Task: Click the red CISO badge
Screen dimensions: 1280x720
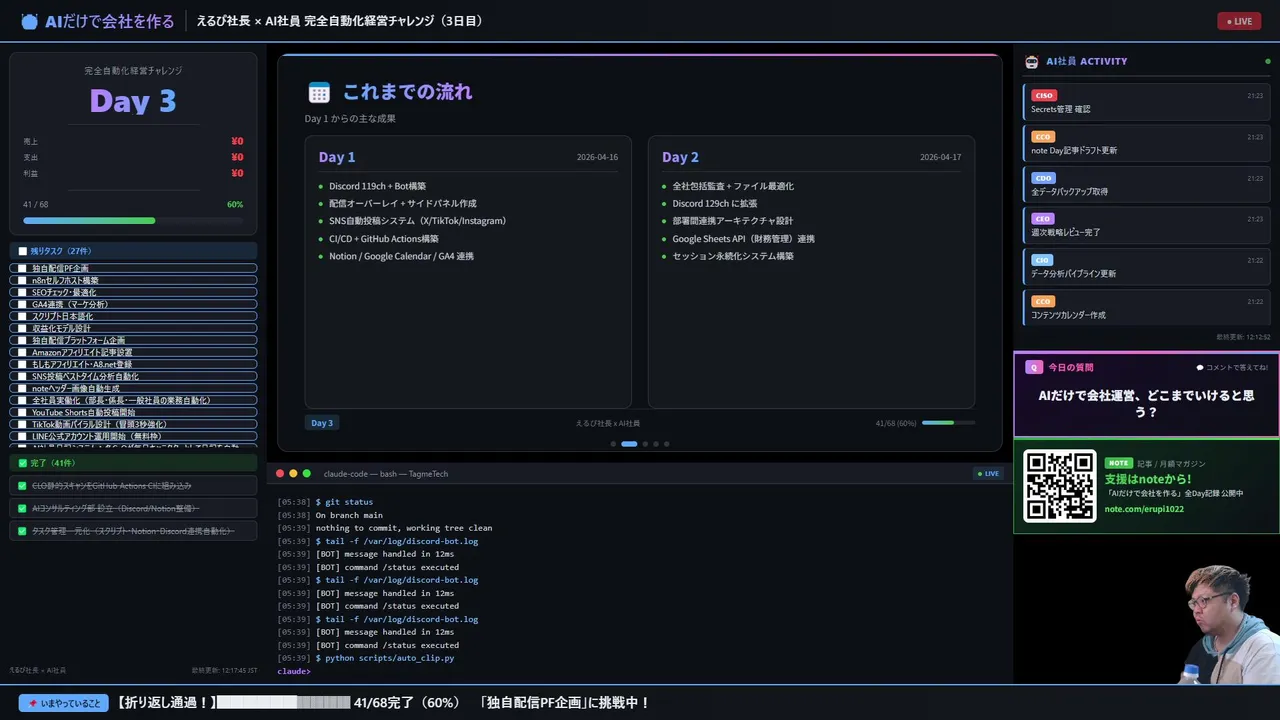Action: pyautogui.click(x=1043, y=96)
